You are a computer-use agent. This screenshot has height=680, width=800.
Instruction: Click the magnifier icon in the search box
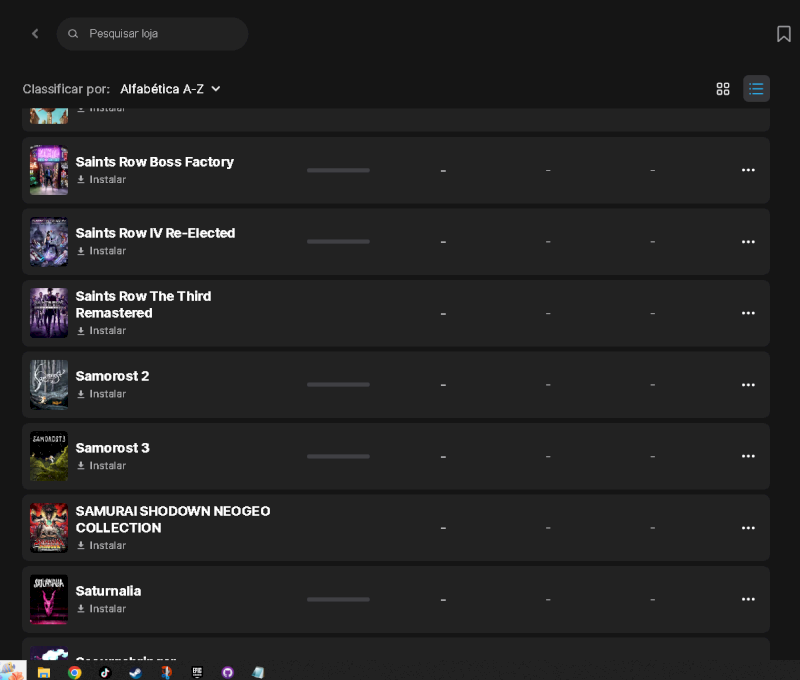(73, 34)
